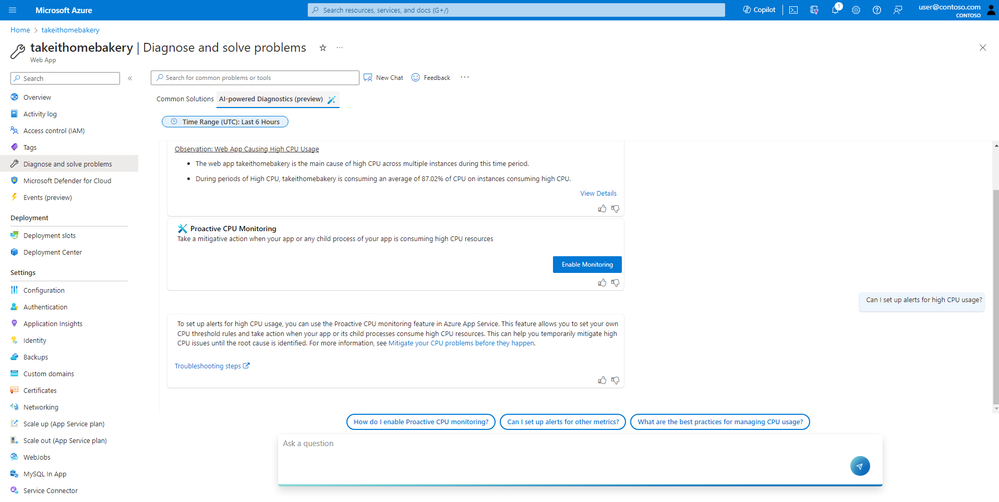Open the top bar feedback icon
Viewport: 999px width, 502px height.
point(898,10)
